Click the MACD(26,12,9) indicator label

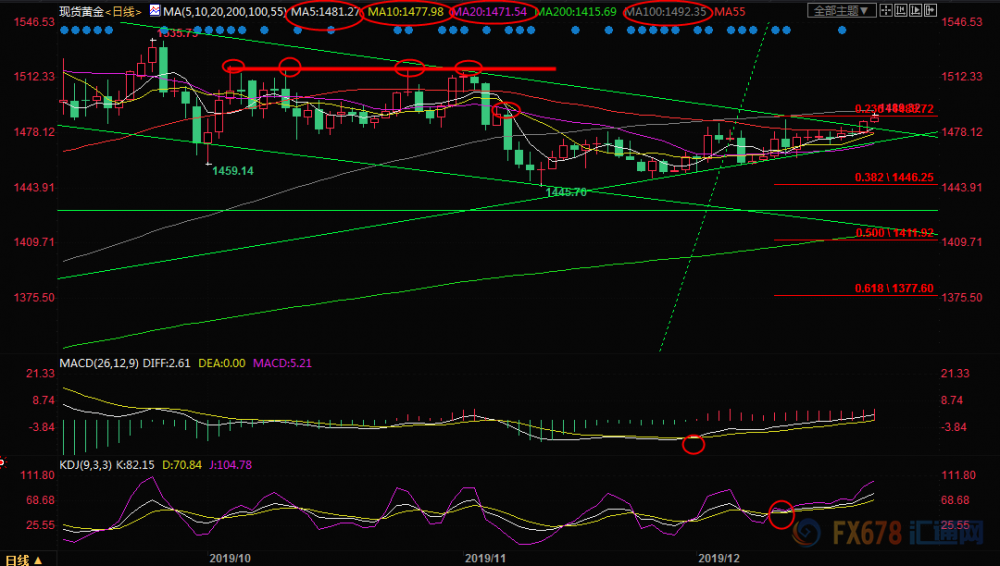click(99, 363)
